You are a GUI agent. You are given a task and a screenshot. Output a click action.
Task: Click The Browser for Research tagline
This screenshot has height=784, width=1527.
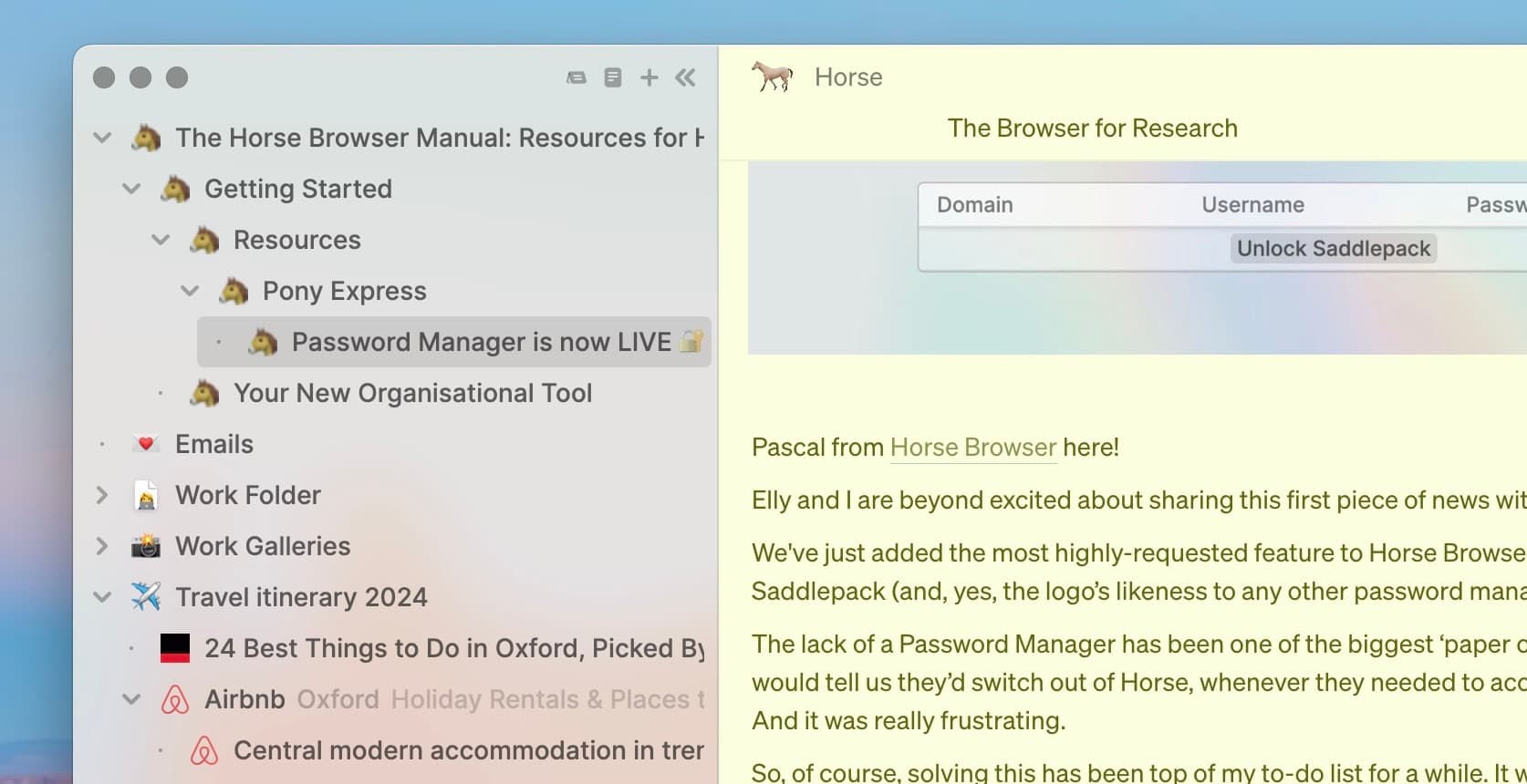point(1093,129)
